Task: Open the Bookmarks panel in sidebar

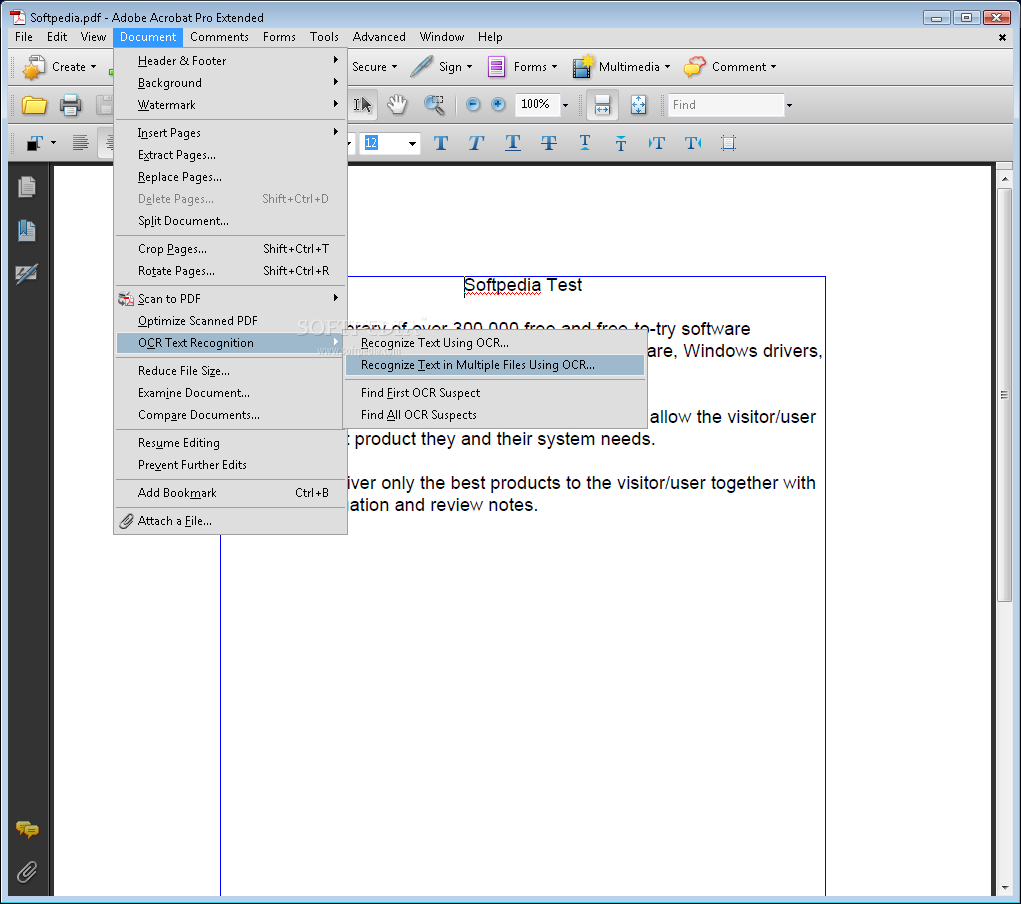Action: pos(27,230)
